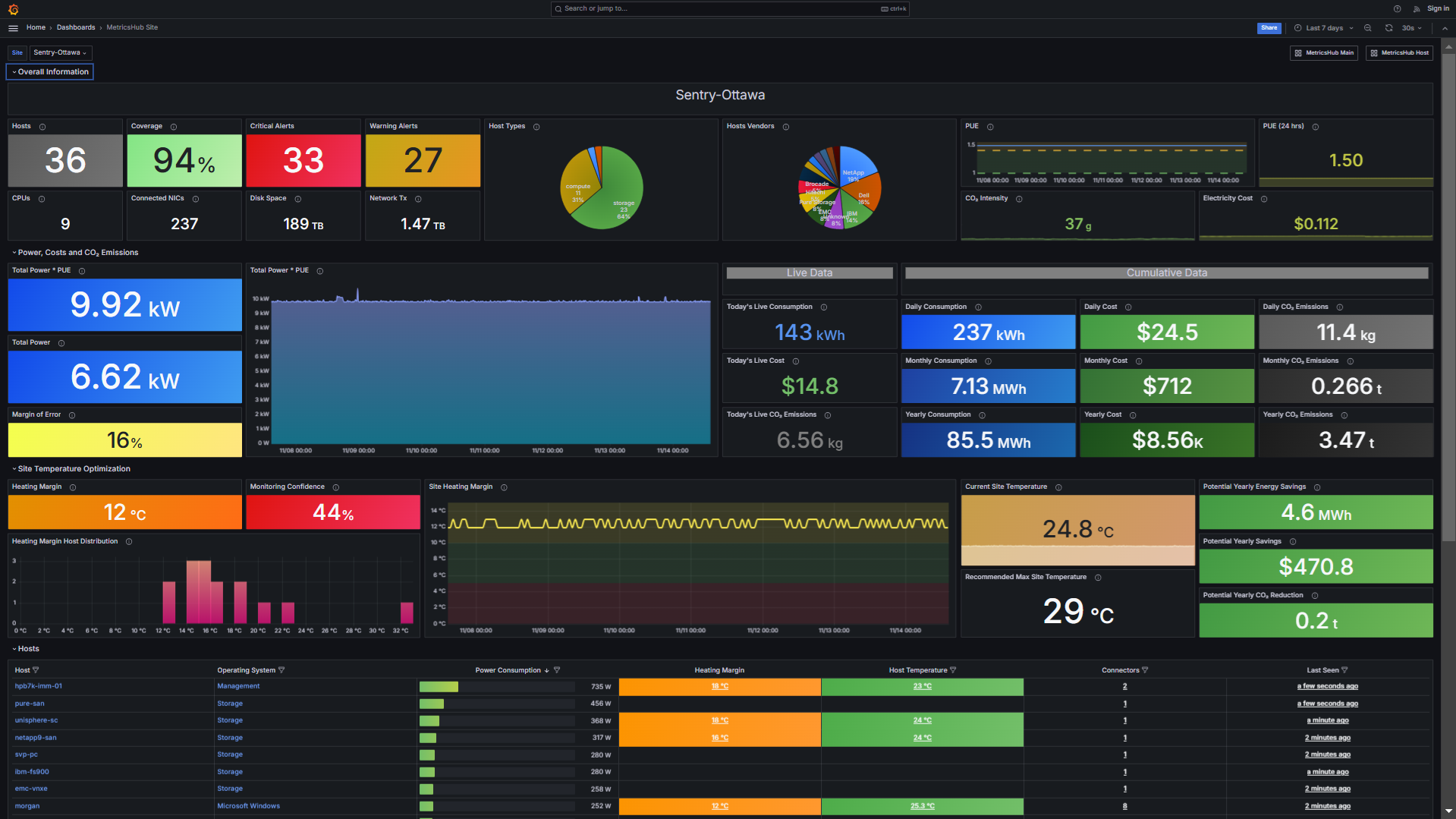The image size is (1456, 819).
Task: Click the blue Share button
Action: coord(1269,28)
